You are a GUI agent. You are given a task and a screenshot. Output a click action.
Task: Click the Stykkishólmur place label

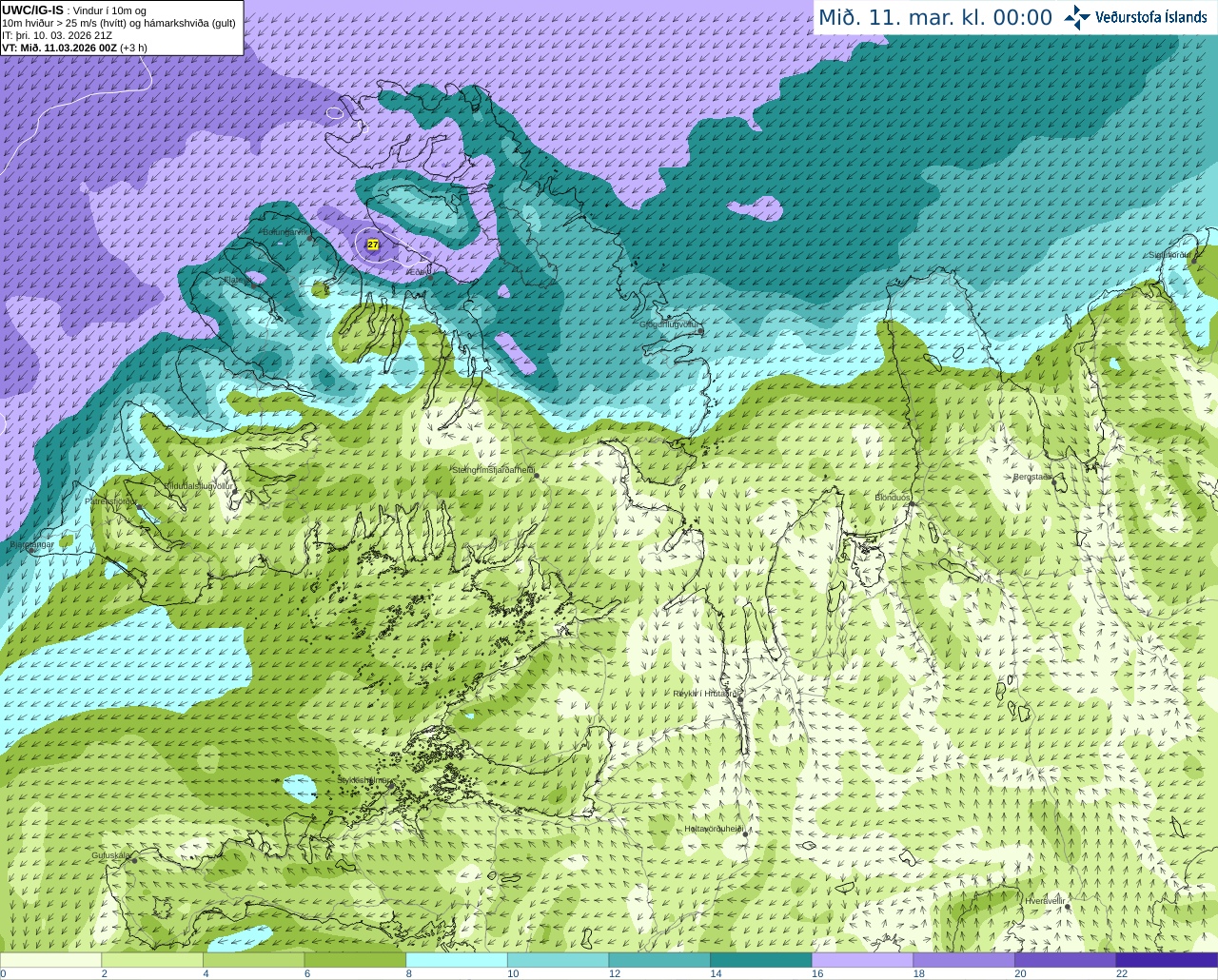363,780
